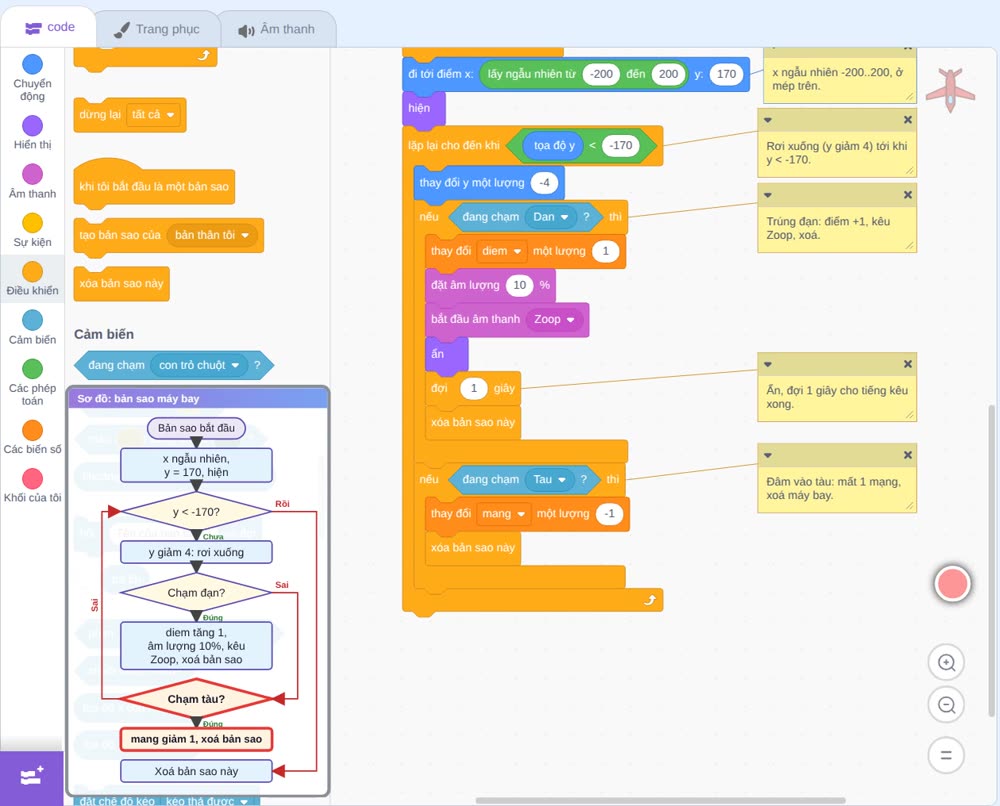
Task: Close the 'Đâm vào tàu' comment
Action: point(908,455)
